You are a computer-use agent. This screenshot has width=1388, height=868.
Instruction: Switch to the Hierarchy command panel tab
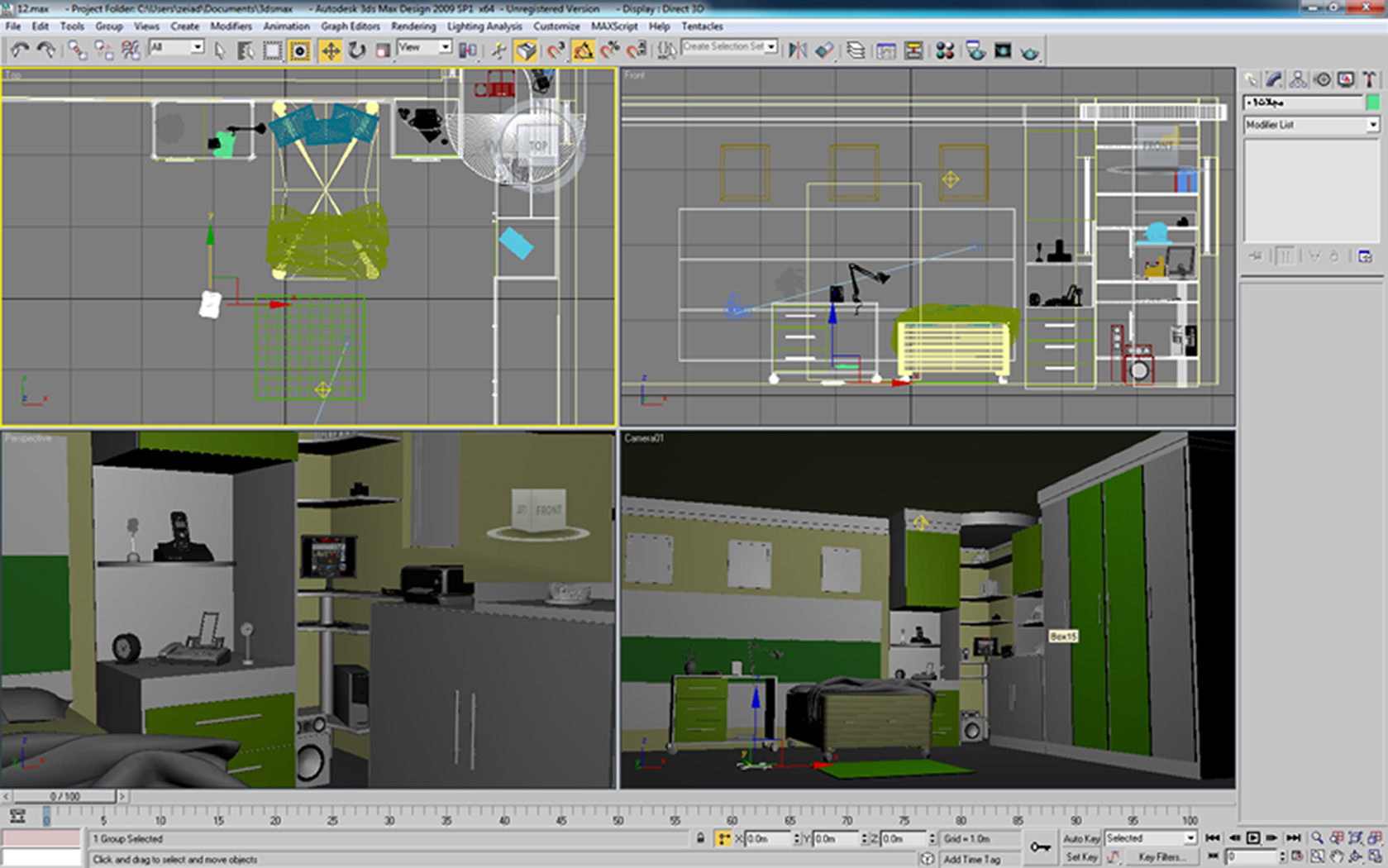click(1298, 79)
